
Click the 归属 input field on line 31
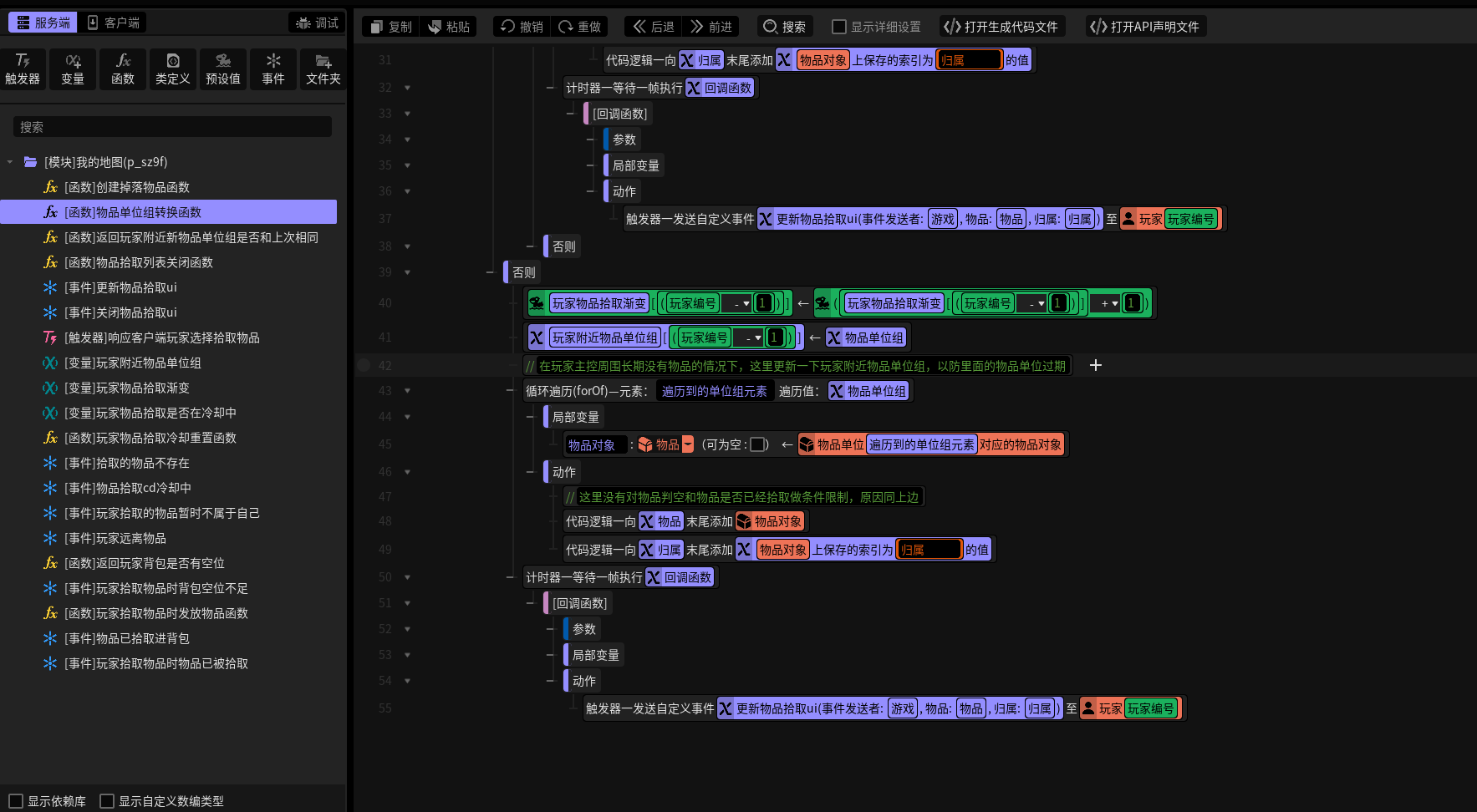(970, 60)
